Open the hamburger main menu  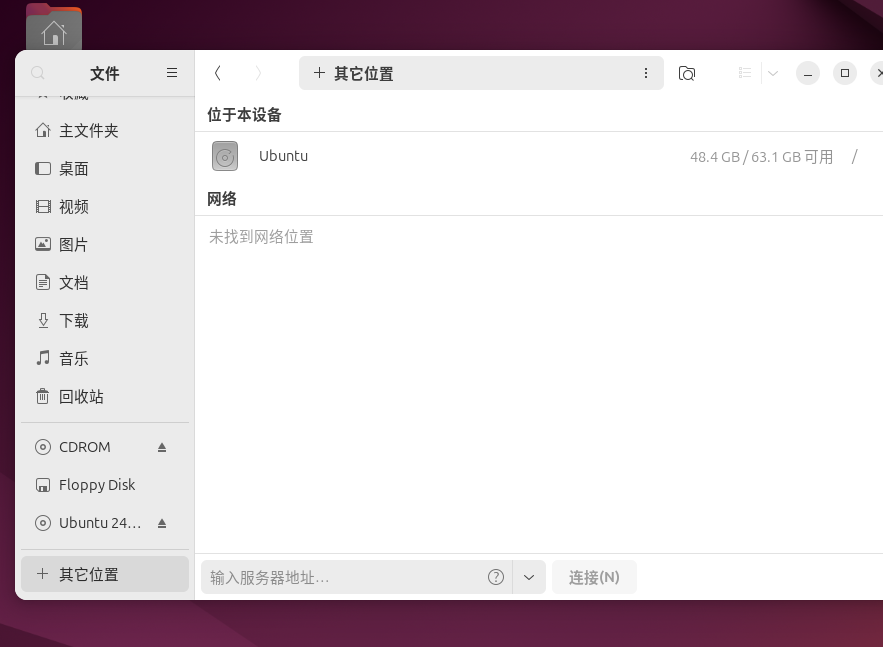(172, 73)
